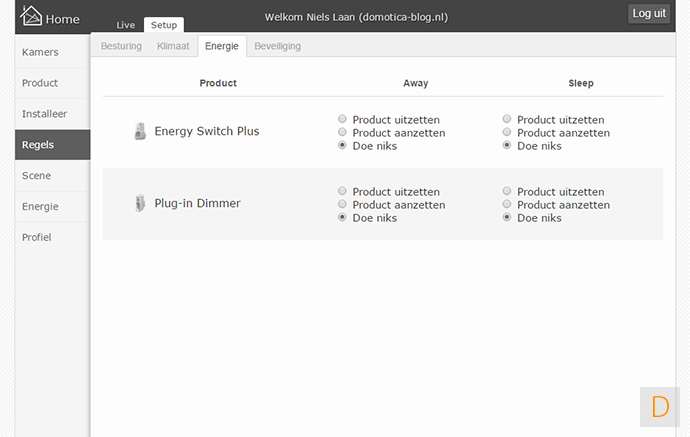
Task: Switch to the Besturing tab
Action: [x=121, y=46]
